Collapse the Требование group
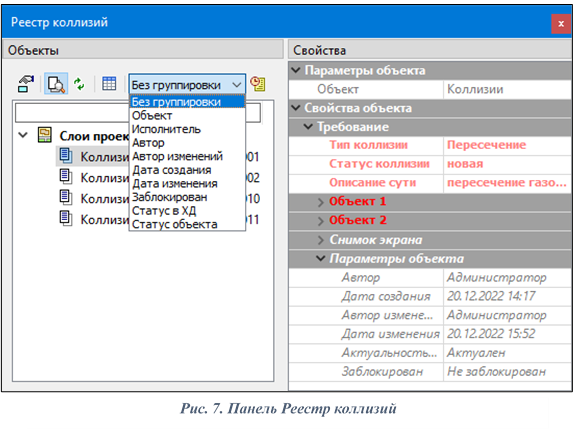The height and width of the screenshot is (432, 574). (x=309, y=127)
